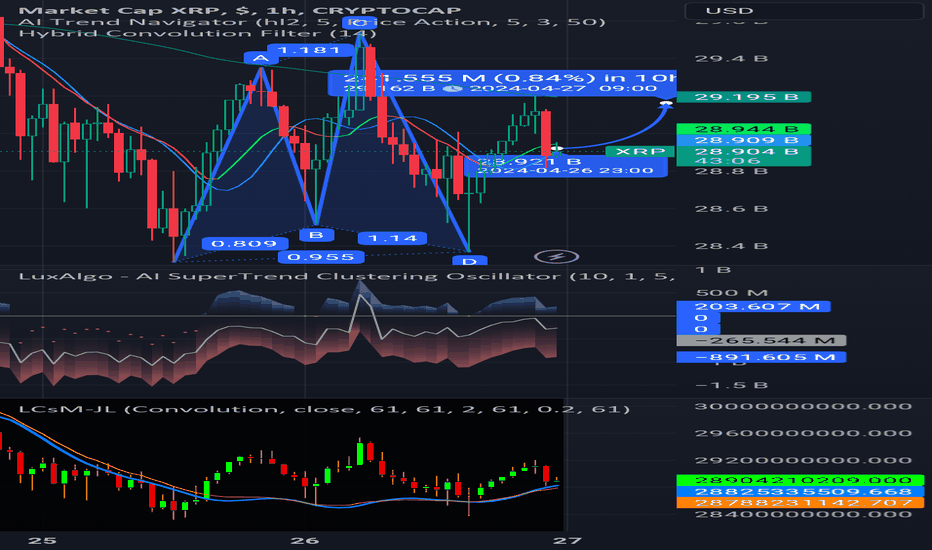Click the 203.607 M oscillator value
This screenshot has width=932, height=550.
[x=753, y=307]
